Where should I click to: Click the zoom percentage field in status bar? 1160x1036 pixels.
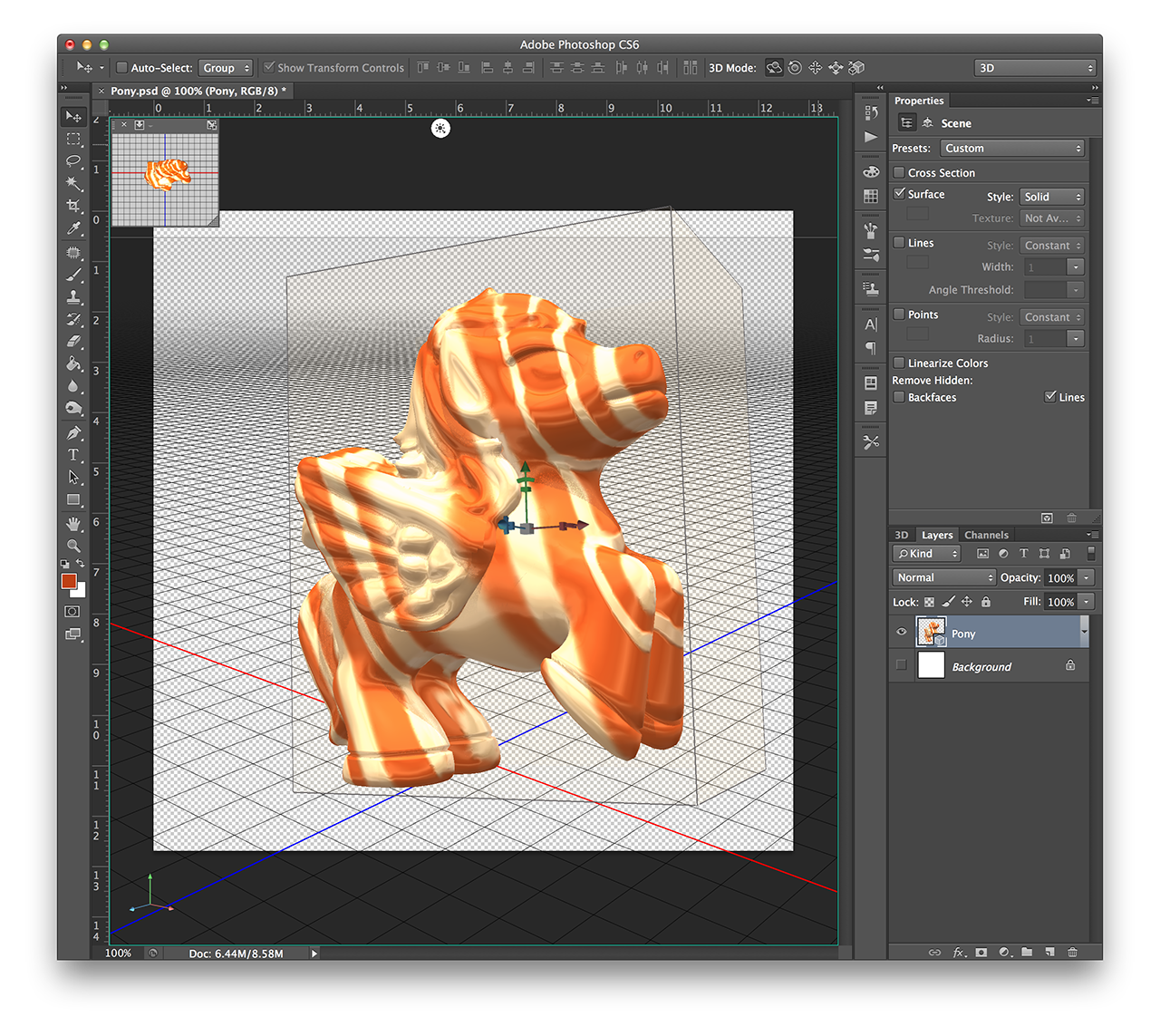click(120, 953)
